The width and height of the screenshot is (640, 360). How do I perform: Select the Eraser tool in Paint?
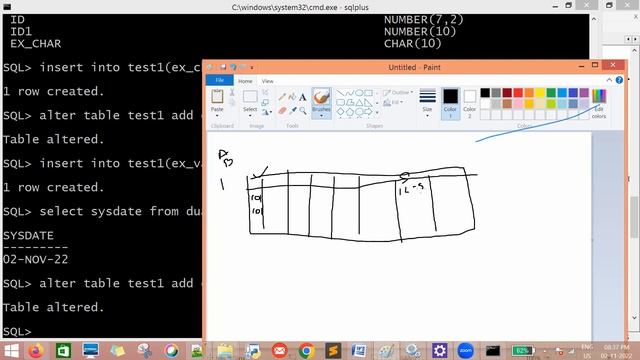pyautogui.click(x=282, y=111)
